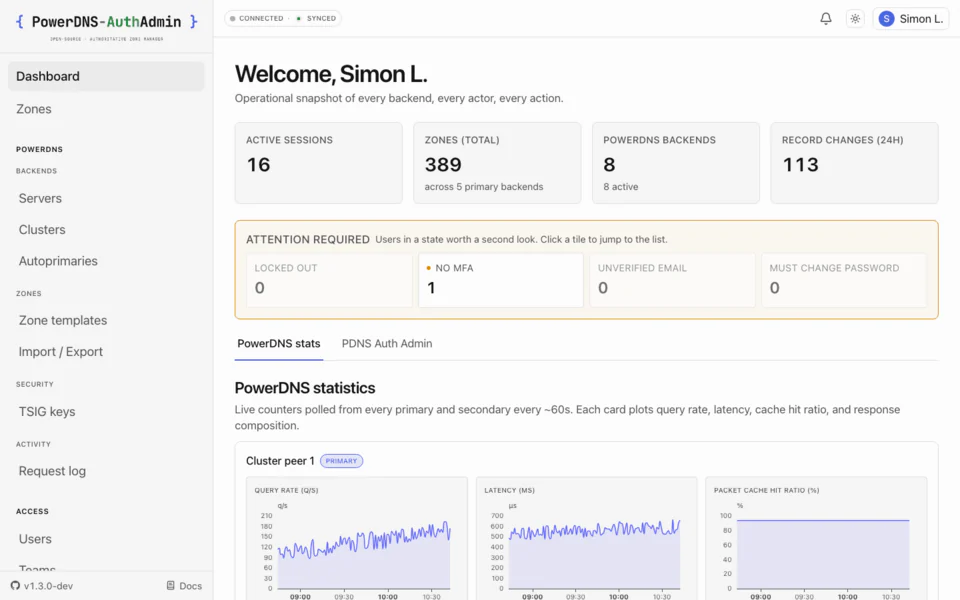Switch to the PDNS Auth Admin tab
The height and width of the screenshot is (600, 960).
387,343
